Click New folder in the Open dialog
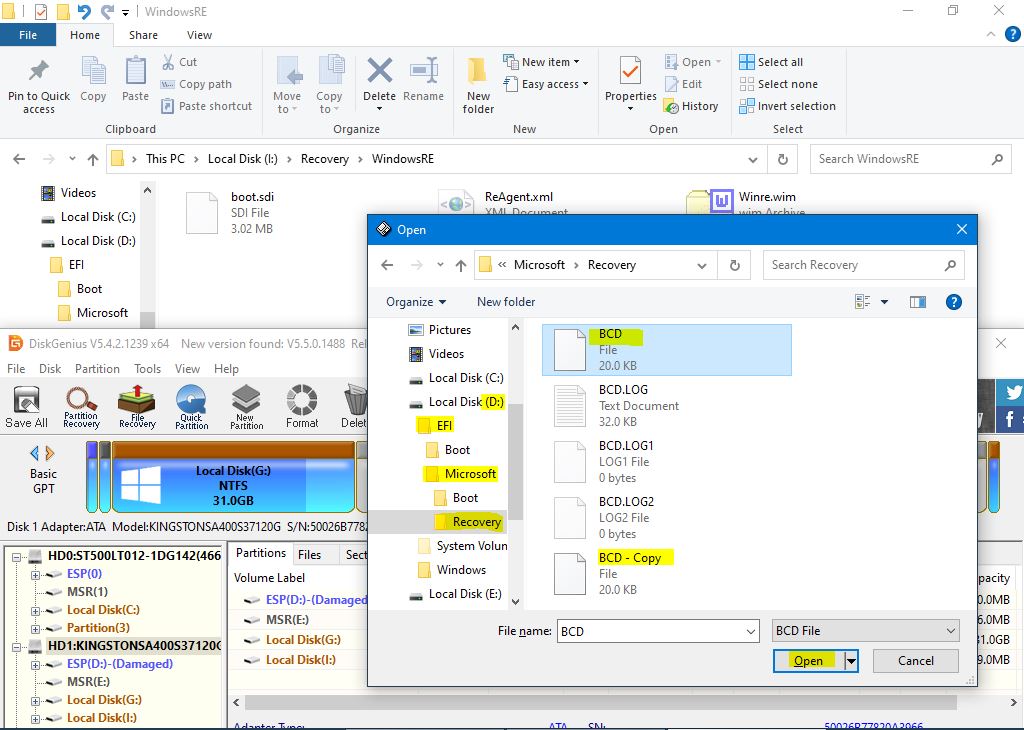The image size is (1024, 730). [x=506, y=302]
